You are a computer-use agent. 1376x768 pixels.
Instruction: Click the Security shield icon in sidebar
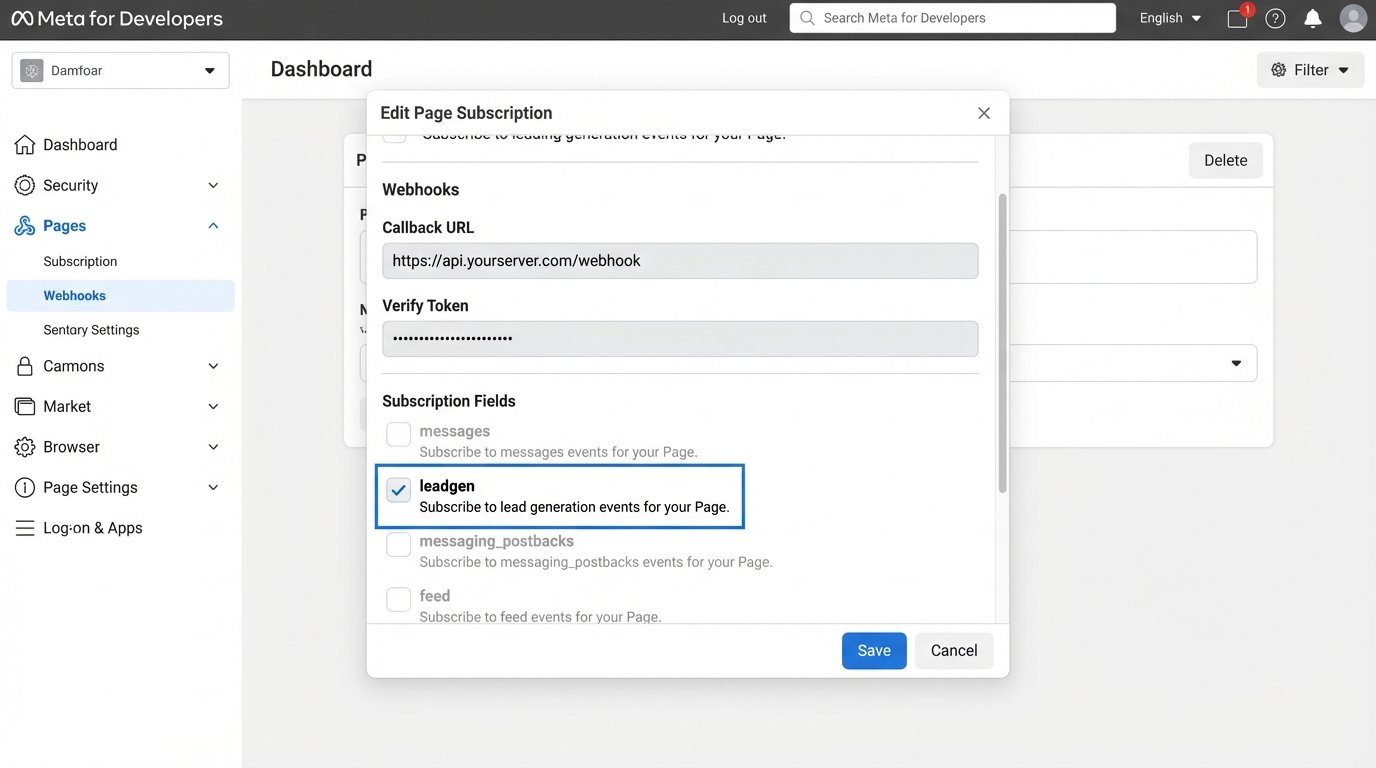25,184
